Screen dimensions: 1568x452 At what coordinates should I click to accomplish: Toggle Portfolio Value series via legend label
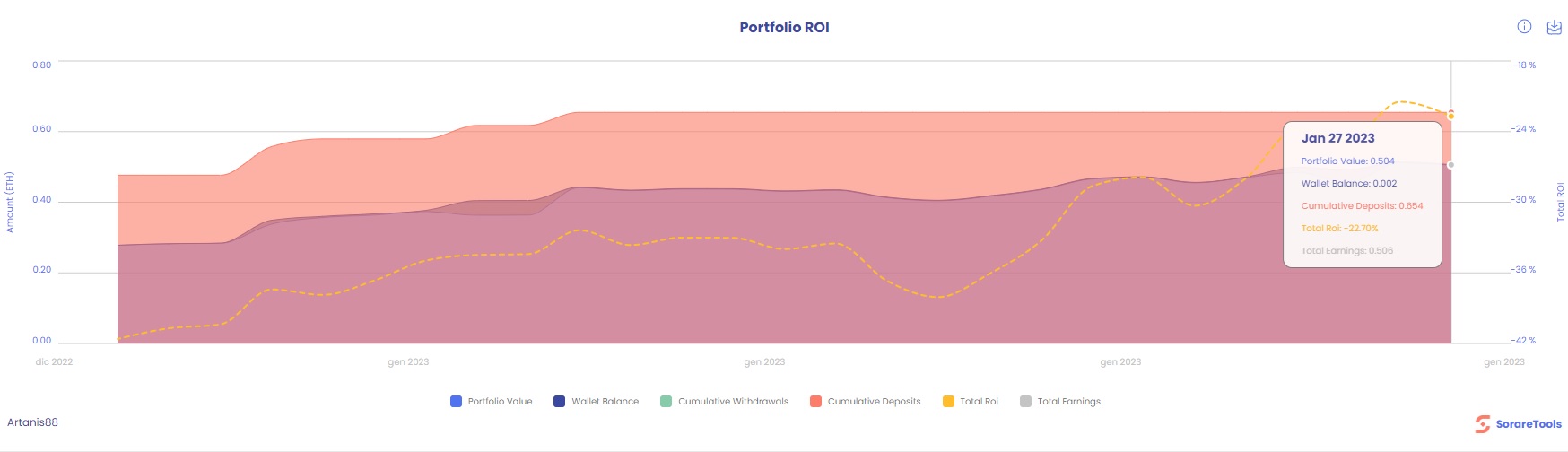point(500,402)
